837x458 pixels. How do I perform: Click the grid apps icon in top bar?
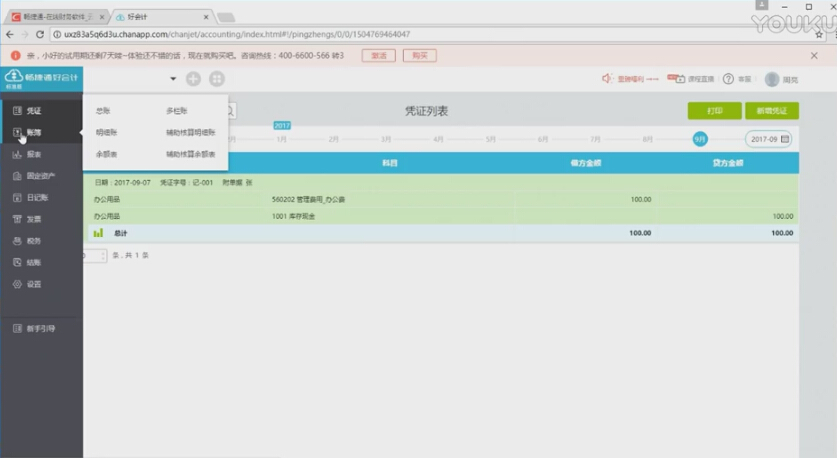click(x=216, y=79)
